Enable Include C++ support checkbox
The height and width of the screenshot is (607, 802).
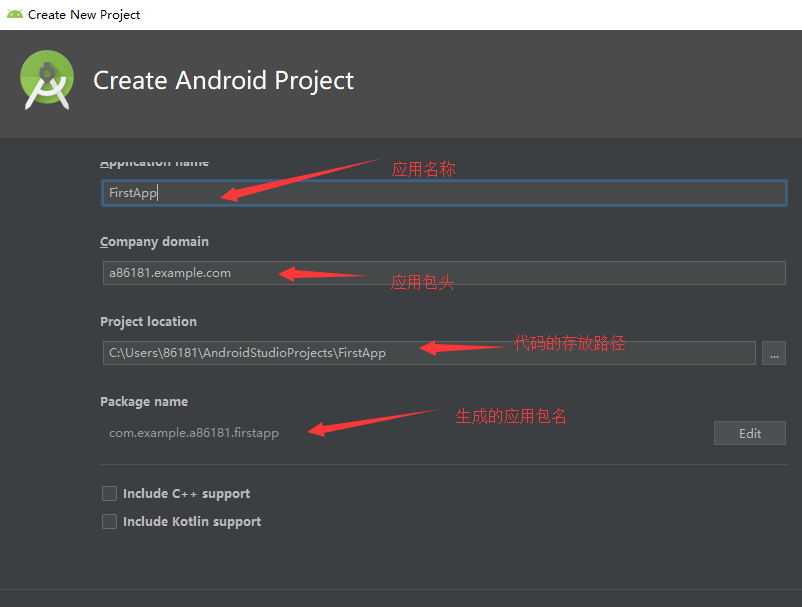[109, 493]
